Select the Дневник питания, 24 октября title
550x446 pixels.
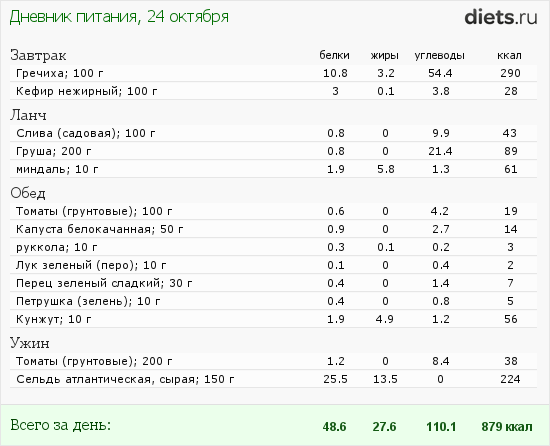tap(119, 17)
